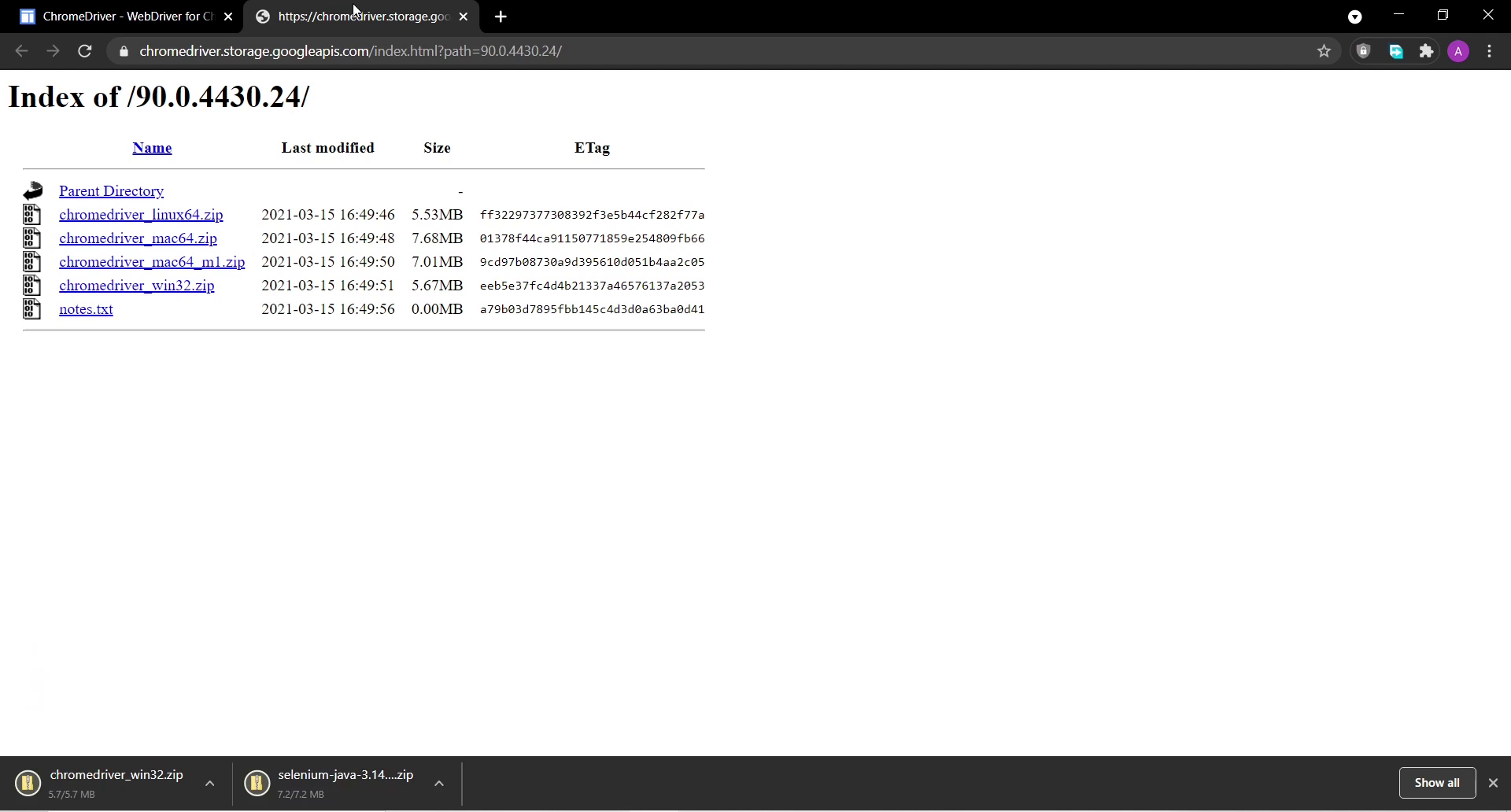Screen dimensions: 1511x812
Task: Download chromedriver_mac64.zip
Action: [138, 238]
